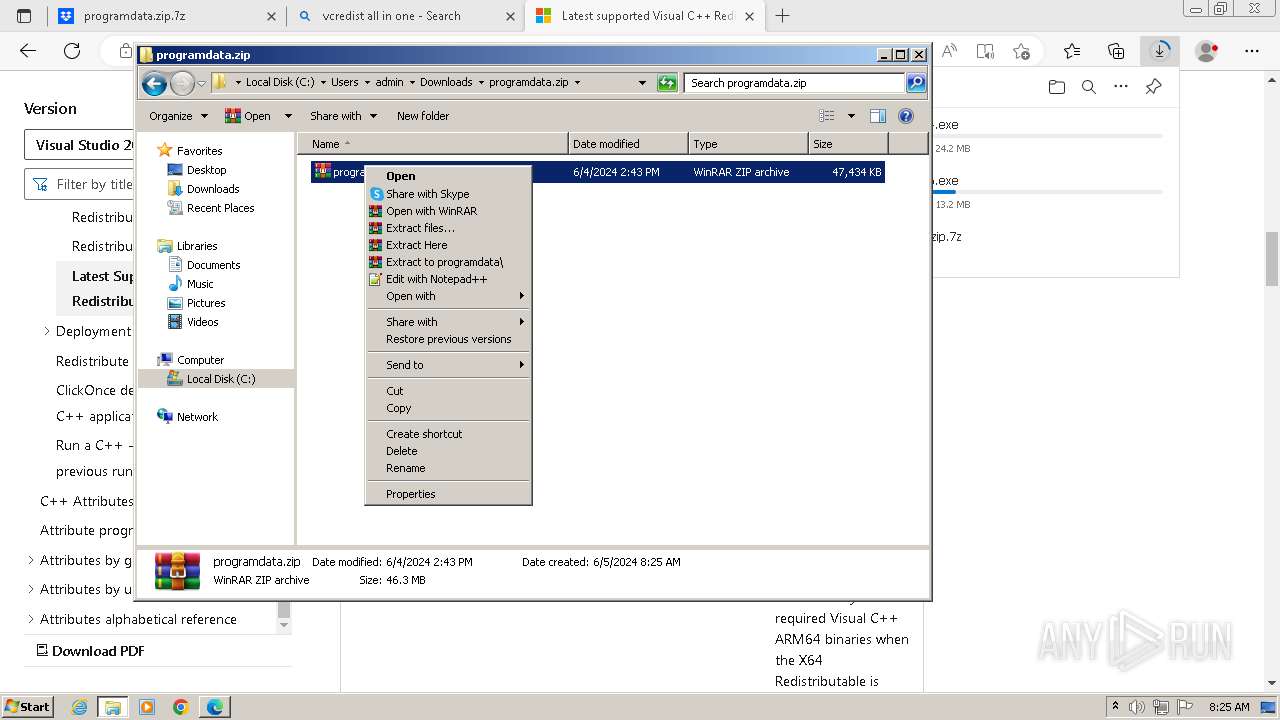Image resolution: width=1280 pixels, height=720 pixels.
Task: Choose Open in the context menu
Action: pos(448,176)
